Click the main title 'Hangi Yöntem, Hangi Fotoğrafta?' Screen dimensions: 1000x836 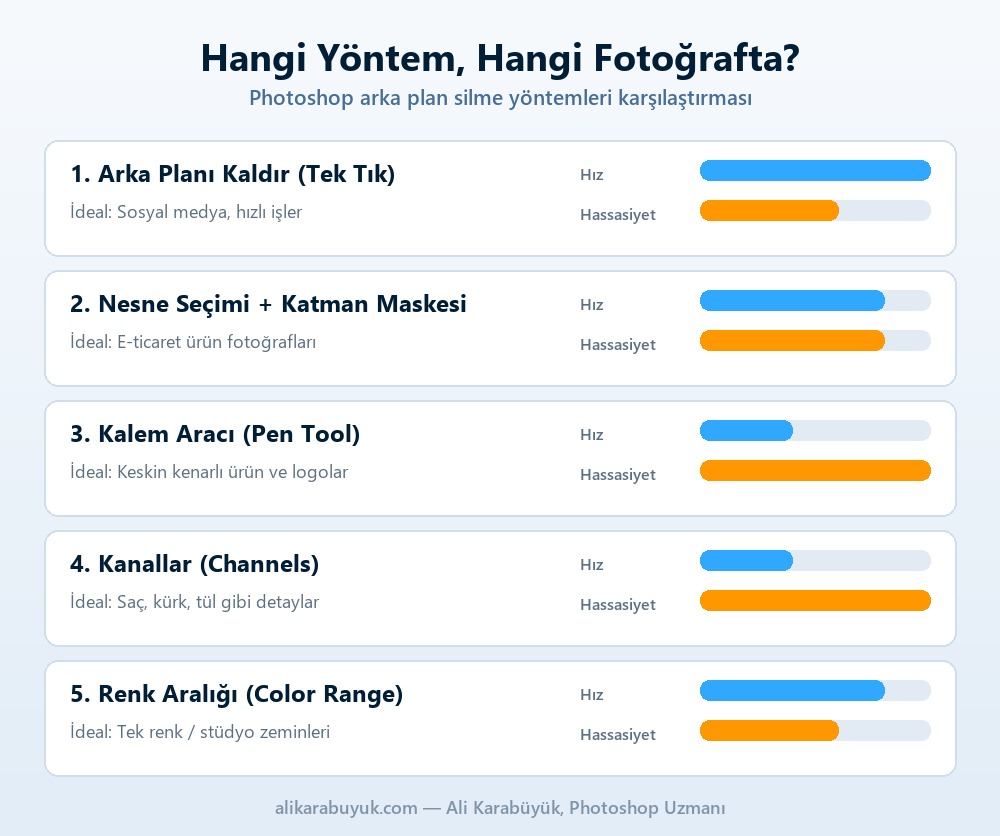[500, 59]
